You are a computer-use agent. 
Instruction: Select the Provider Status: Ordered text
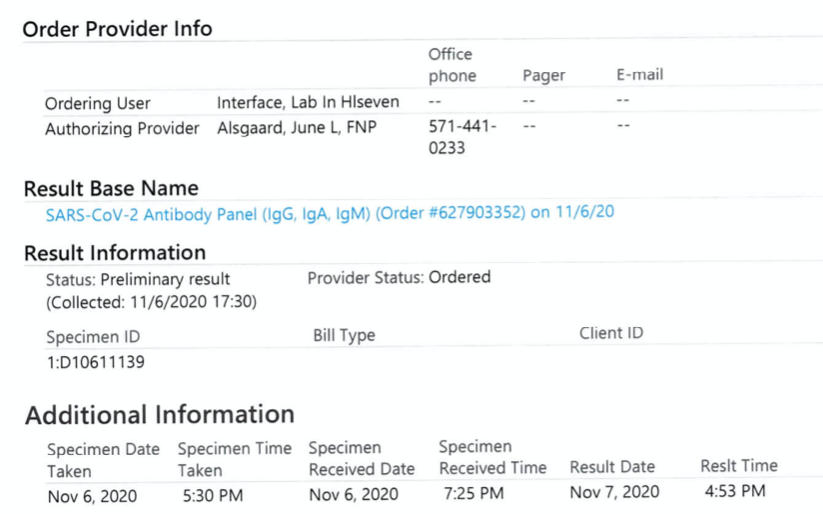(399, 277)
